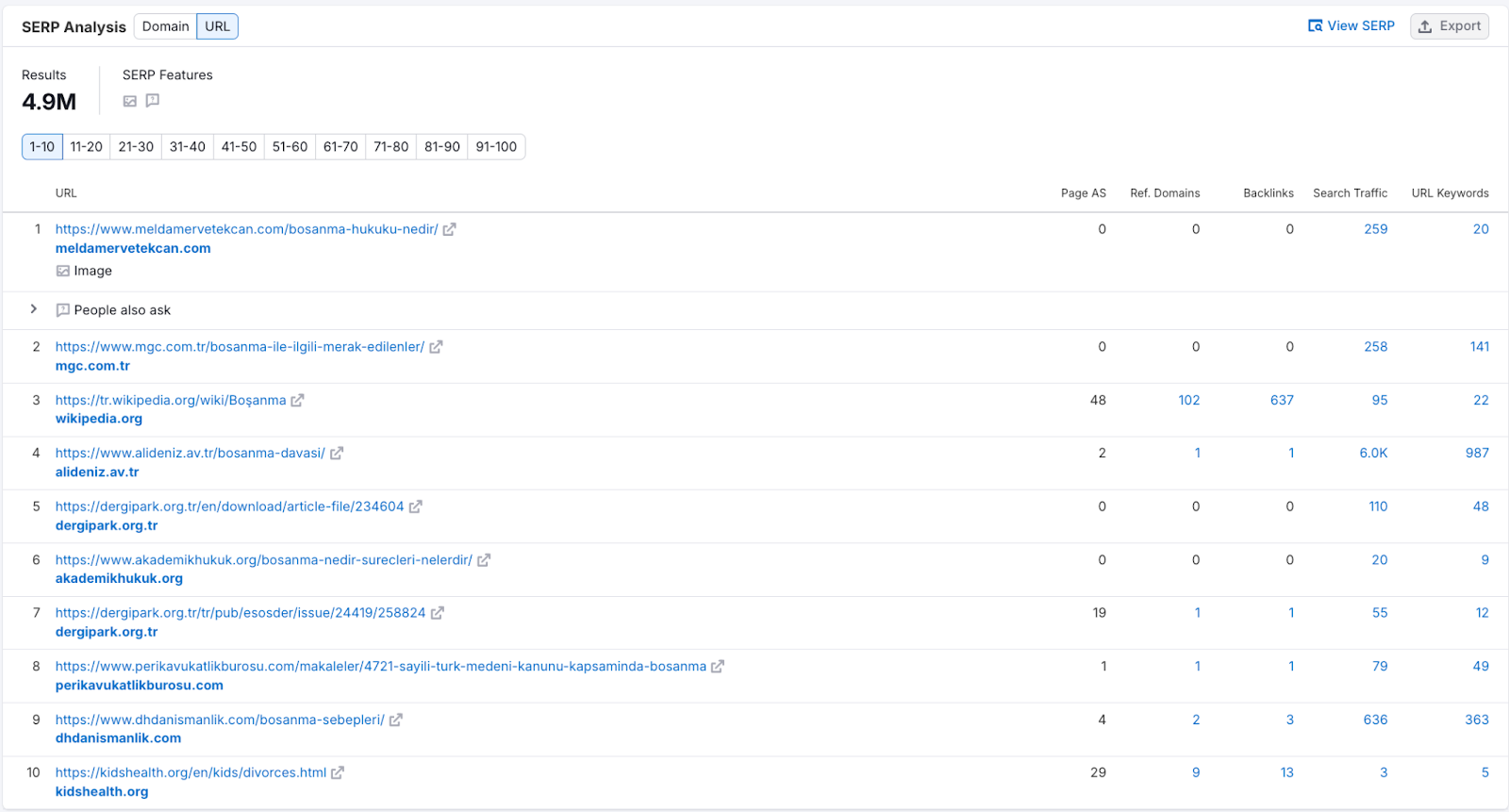Click Search Traffic column header

(x=1350, y=193)
